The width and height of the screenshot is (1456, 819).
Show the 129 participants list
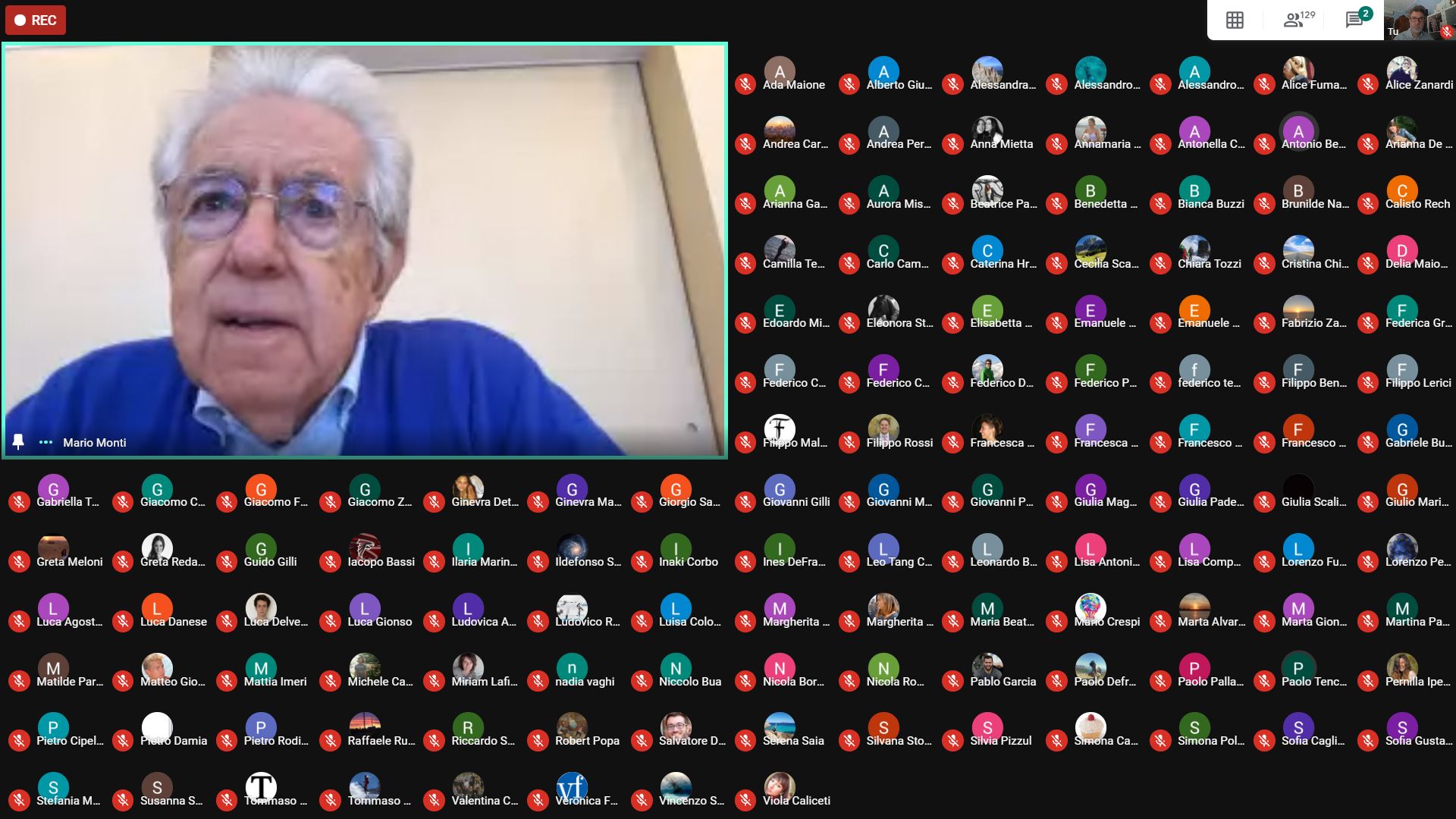tap(1298, 20)
